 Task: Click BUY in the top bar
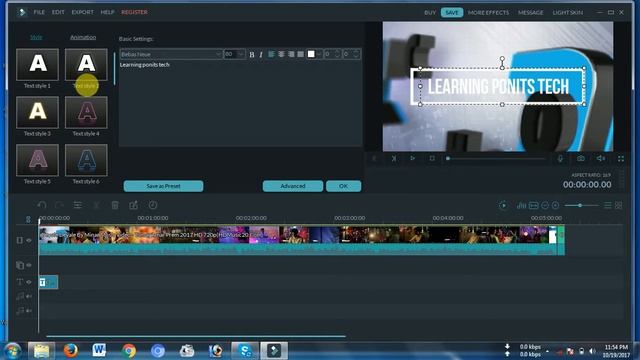(x=430, y=13)
